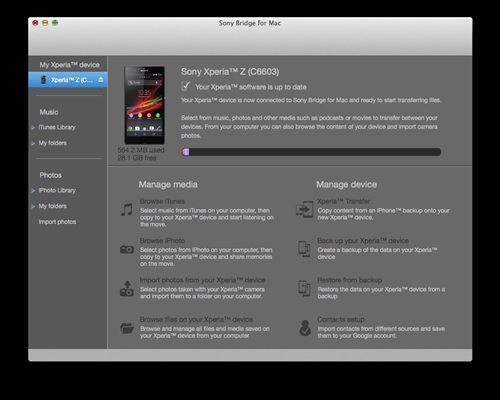Minimize the Sony Bridge window
Viewport: 500px width, 400px height.
tap(45, 23)
